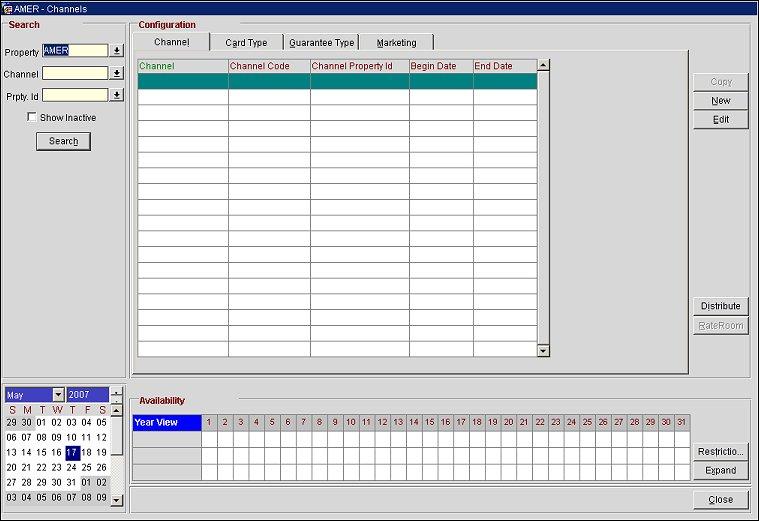The width and height of the screenshot is (759, 521).
Task: Click the Expand button
Action: [x=720, y=470]
